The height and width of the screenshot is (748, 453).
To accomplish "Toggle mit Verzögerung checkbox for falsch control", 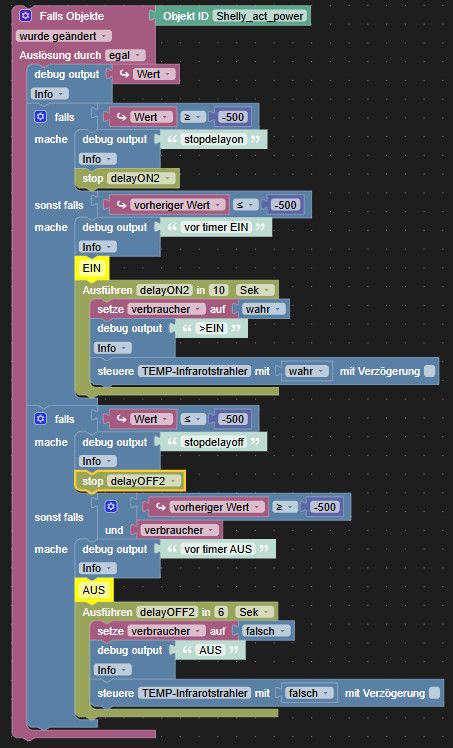I will 434,693.
